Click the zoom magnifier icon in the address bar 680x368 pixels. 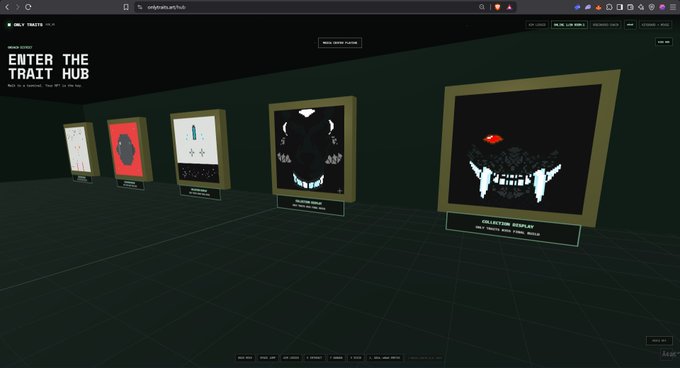point(482,7)
